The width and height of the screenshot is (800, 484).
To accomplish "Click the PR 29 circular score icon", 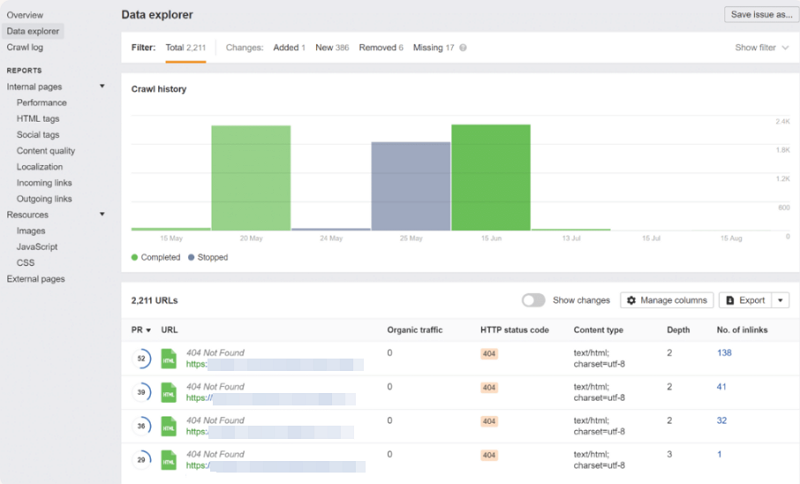I will coord(142,459).
